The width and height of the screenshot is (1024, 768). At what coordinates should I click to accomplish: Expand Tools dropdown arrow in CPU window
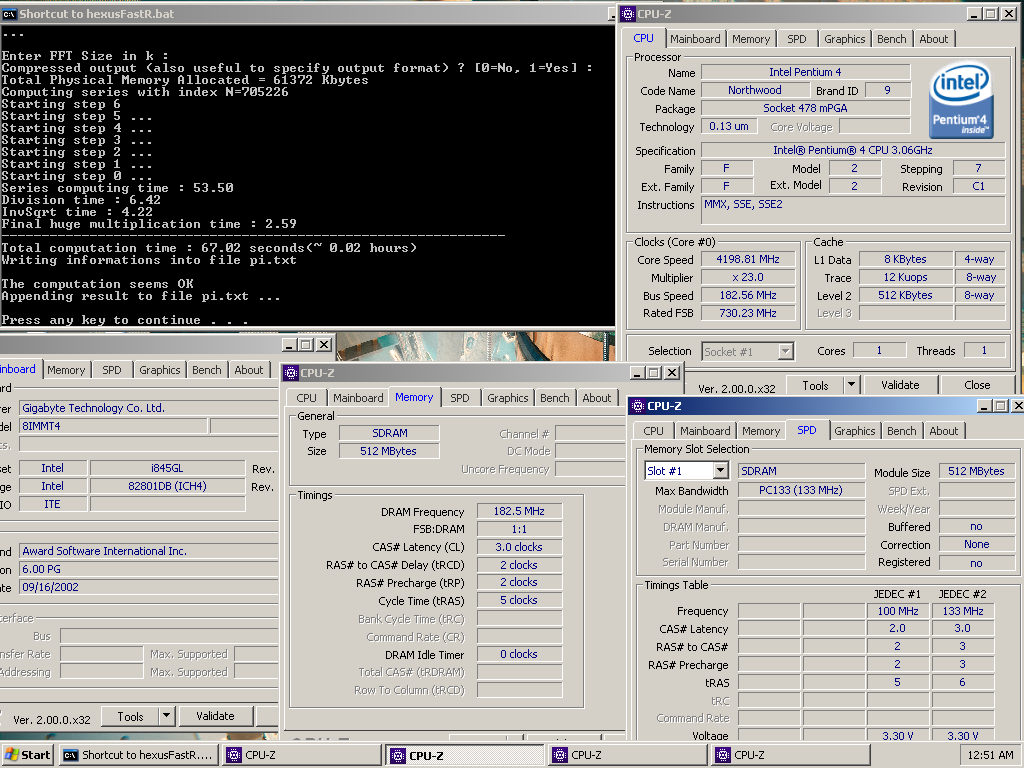(x=851, y=385)
